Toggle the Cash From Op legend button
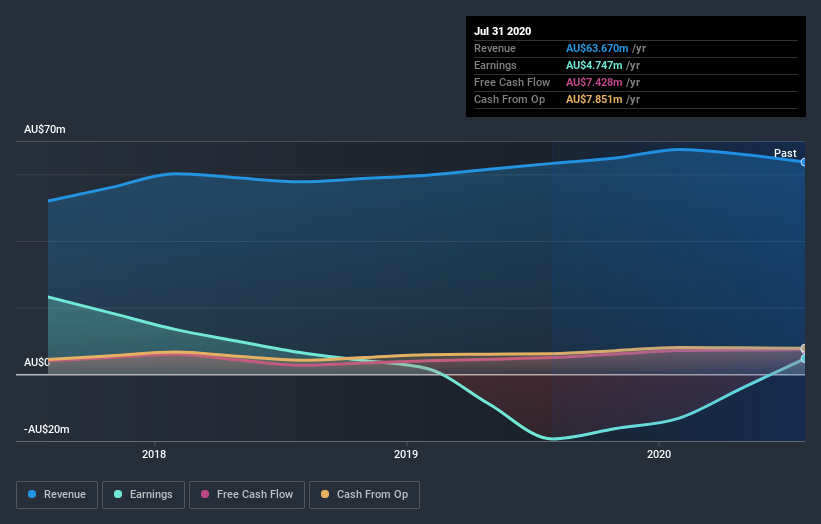Image resolution: width=821 pixels, height=524 pixels. click(364, 495)
